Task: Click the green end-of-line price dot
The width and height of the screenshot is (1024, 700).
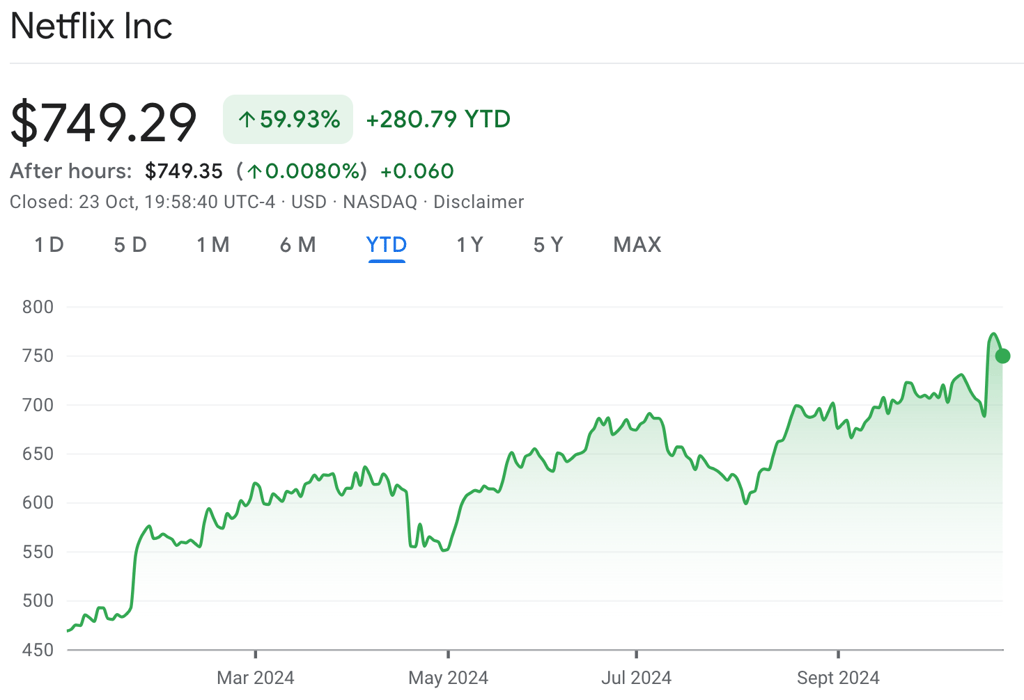Action: coord(1002,356)
